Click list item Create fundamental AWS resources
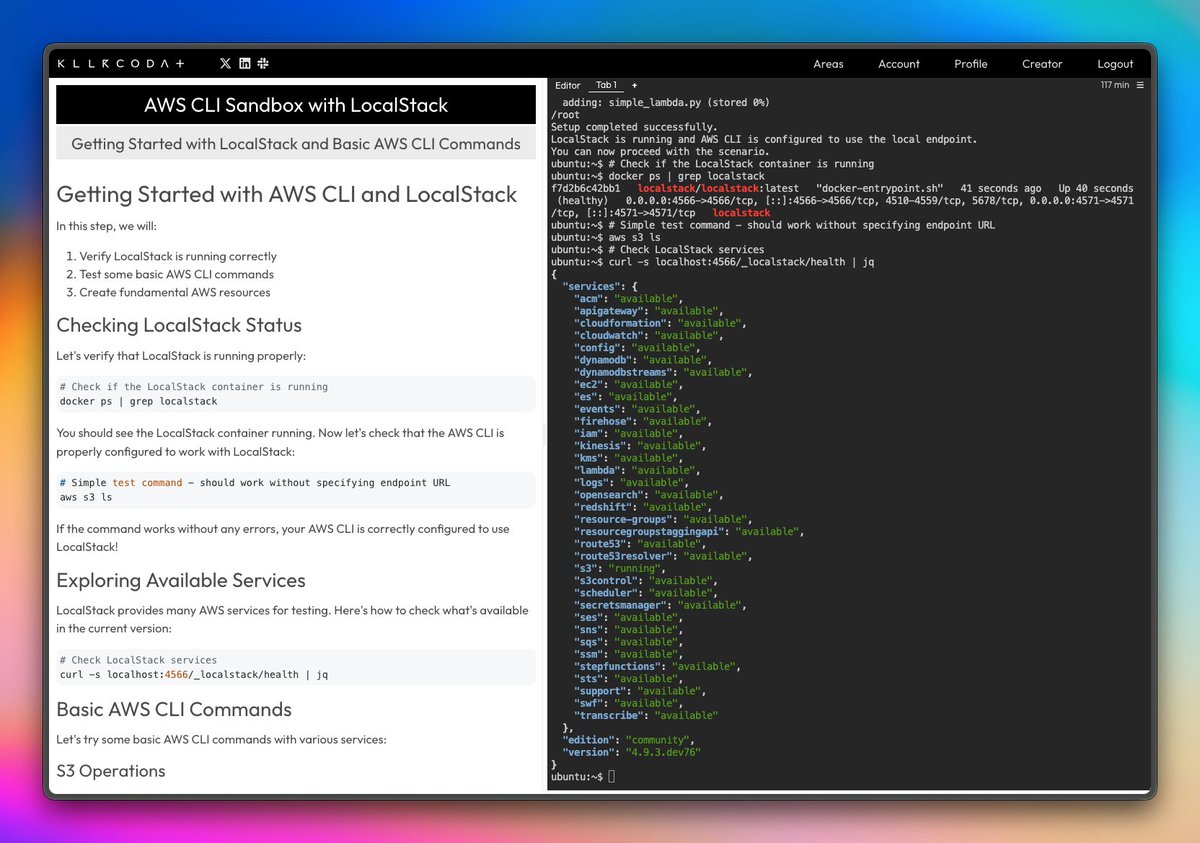 pos(175,292)
